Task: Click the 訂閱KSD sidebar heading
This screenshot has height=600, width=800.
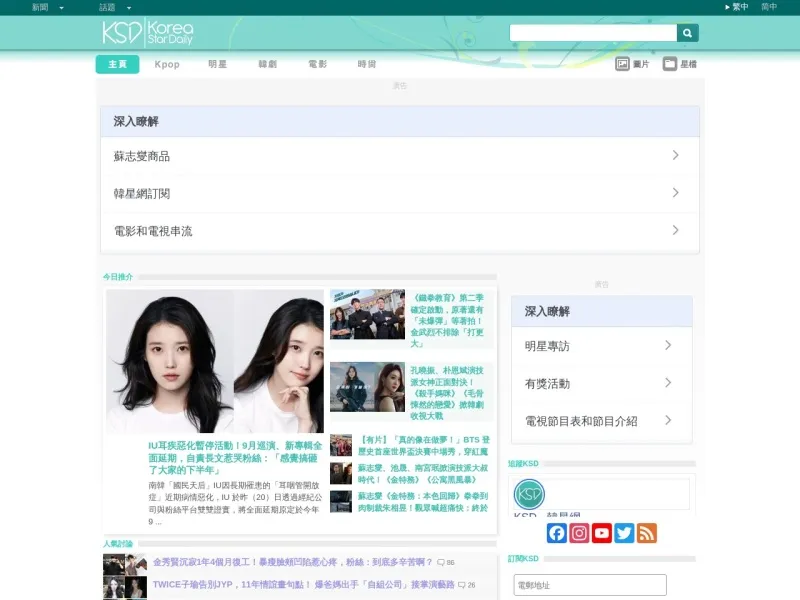Action: coord(523,559)
